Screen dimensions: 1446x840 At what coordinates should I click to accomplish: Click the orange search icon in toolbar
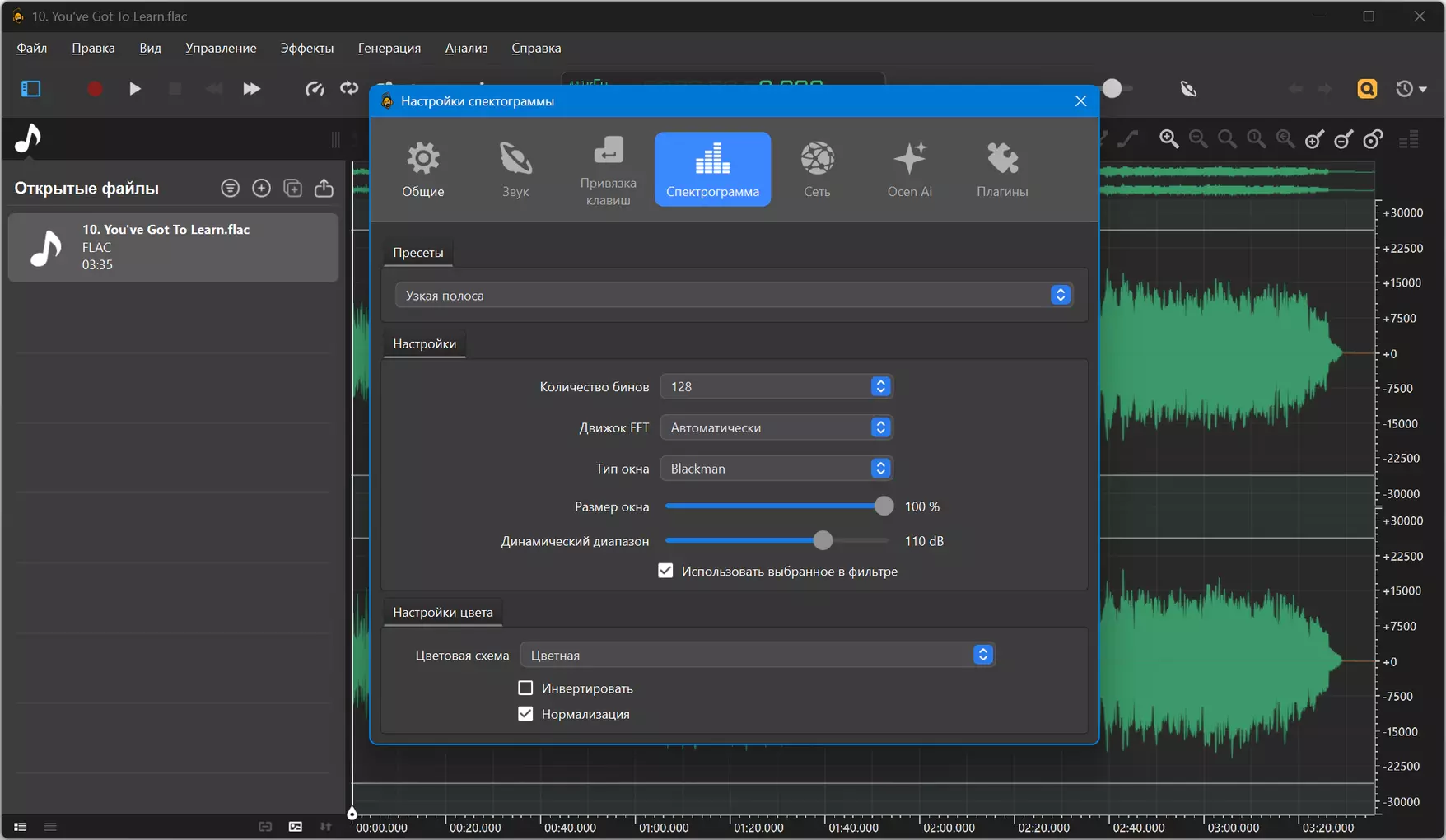pyautogui.click(x=1367, y=88)
